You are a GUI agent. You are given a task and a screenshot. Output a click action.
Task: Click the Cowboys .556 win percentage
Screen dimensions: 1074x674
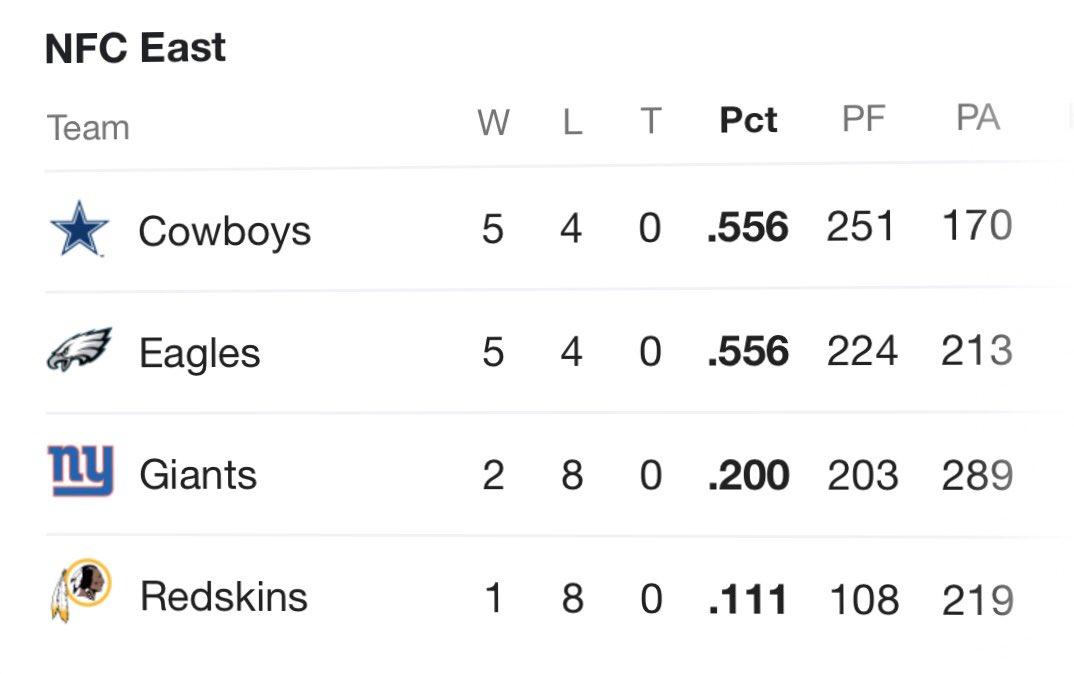(747, 229)
